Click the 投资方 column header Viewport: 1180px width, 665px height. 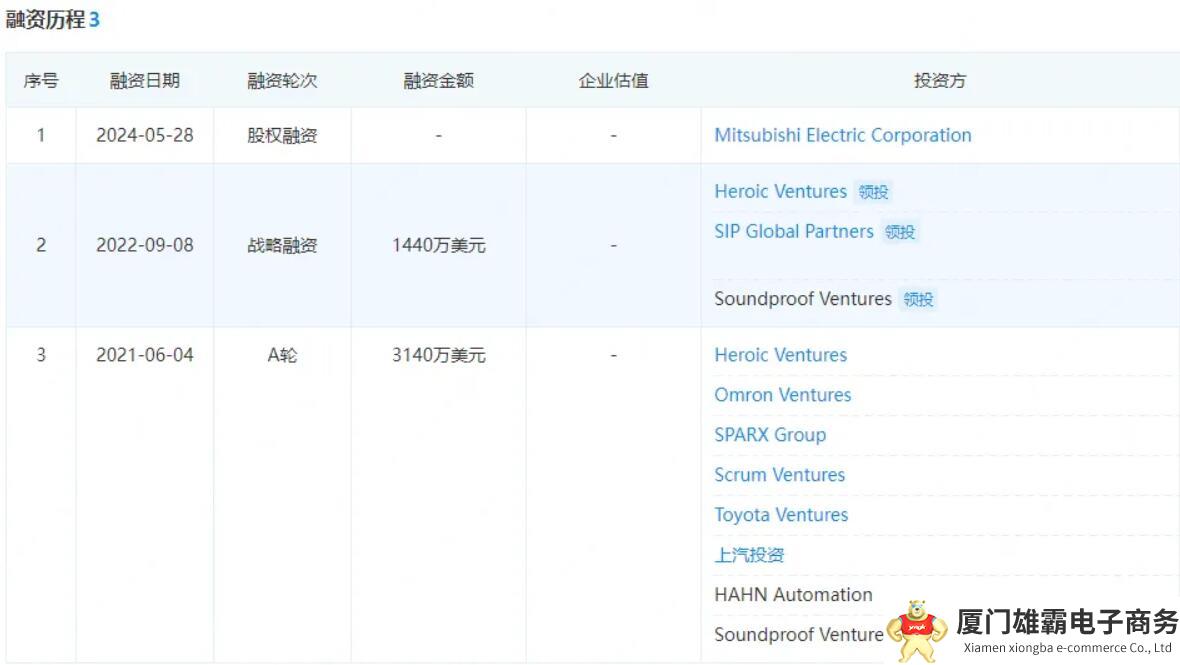click(x=939, y=81)
